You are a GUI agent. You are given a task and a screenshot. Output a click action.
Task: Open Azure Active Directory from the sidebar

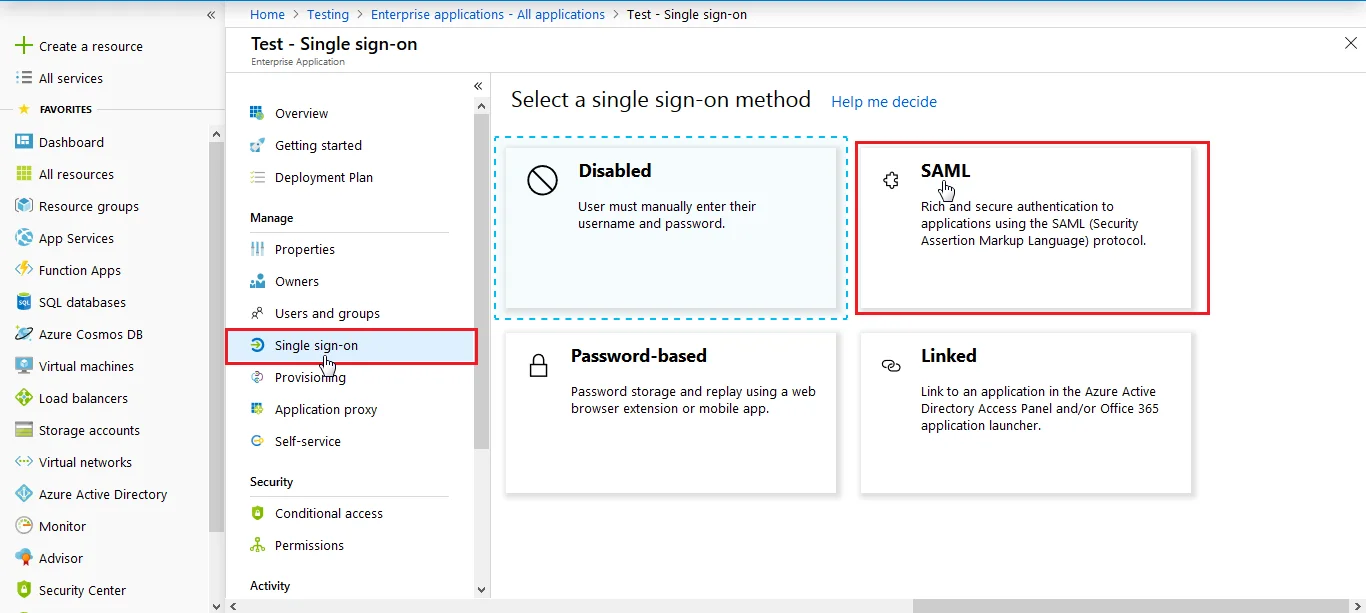(x=99, y=493)
